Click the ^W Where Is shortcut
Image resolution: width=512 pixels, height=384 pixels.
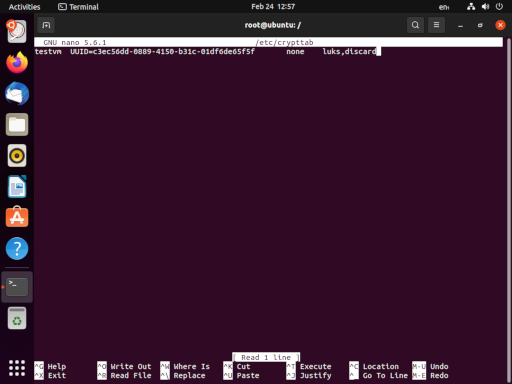click(x=185, y=366)
